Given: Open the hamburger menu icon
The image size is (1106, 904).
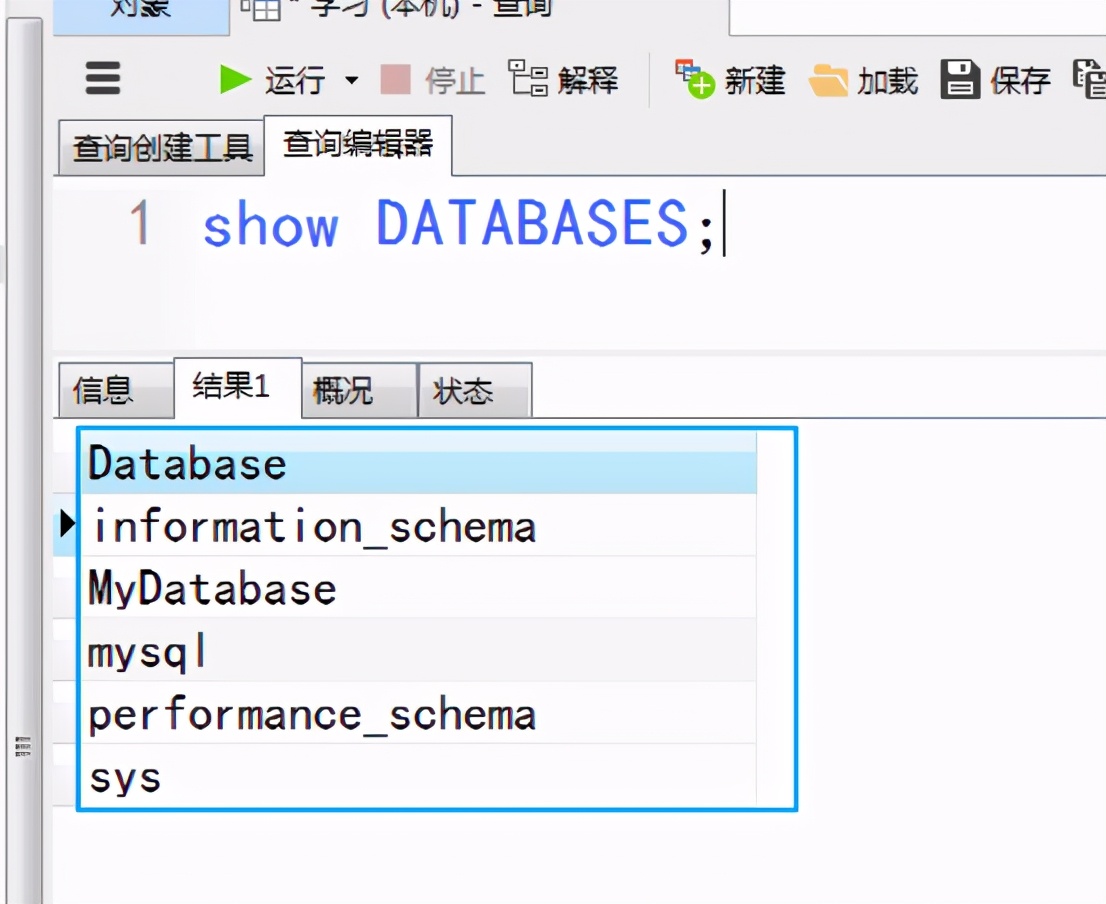Looking at the screenshot, I should (103, 79).
